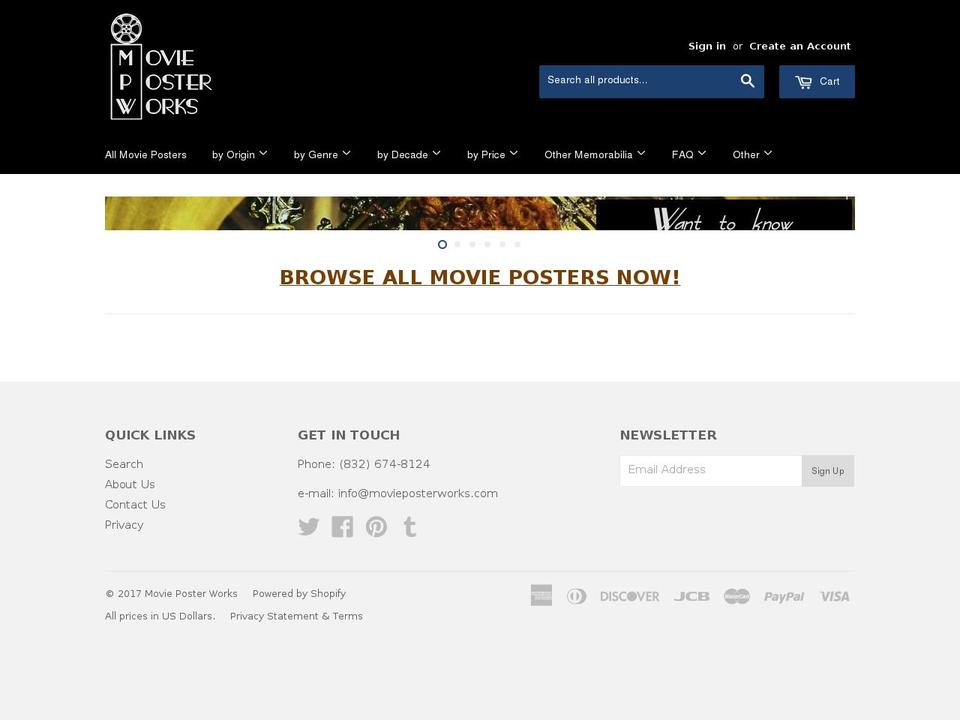960x720 pixels.
Task: Click the American Express payment icon
Action: pos(541,595)
